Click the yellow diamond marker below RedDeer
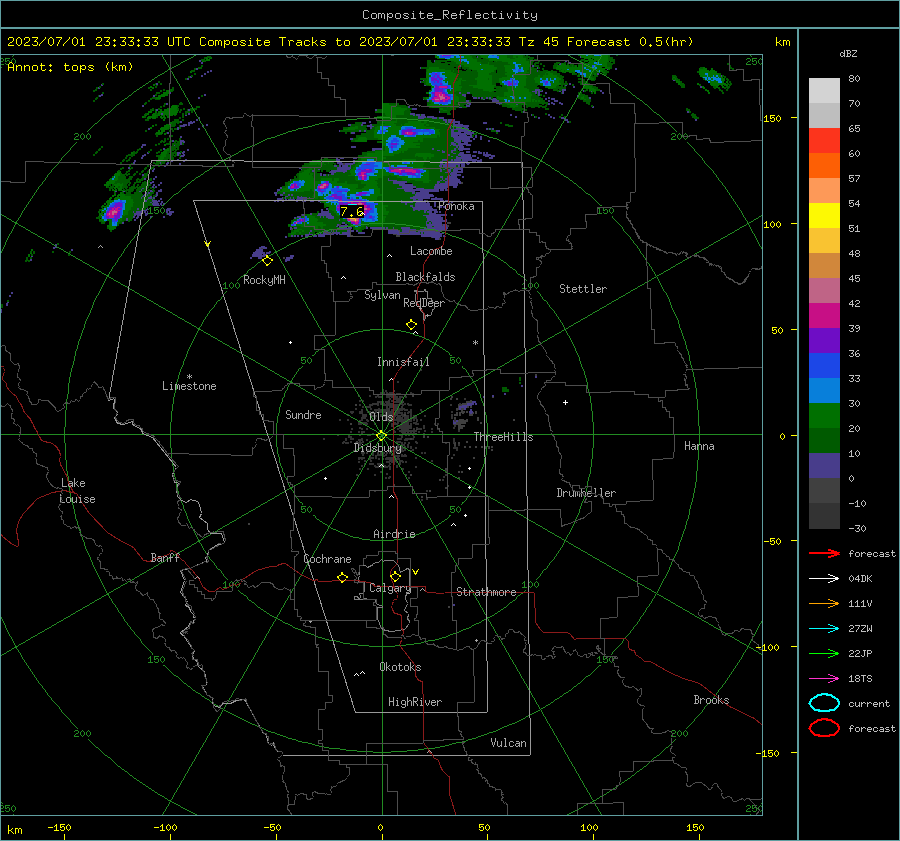This screenshot has width=900, height=841. (x=411, y=325)
